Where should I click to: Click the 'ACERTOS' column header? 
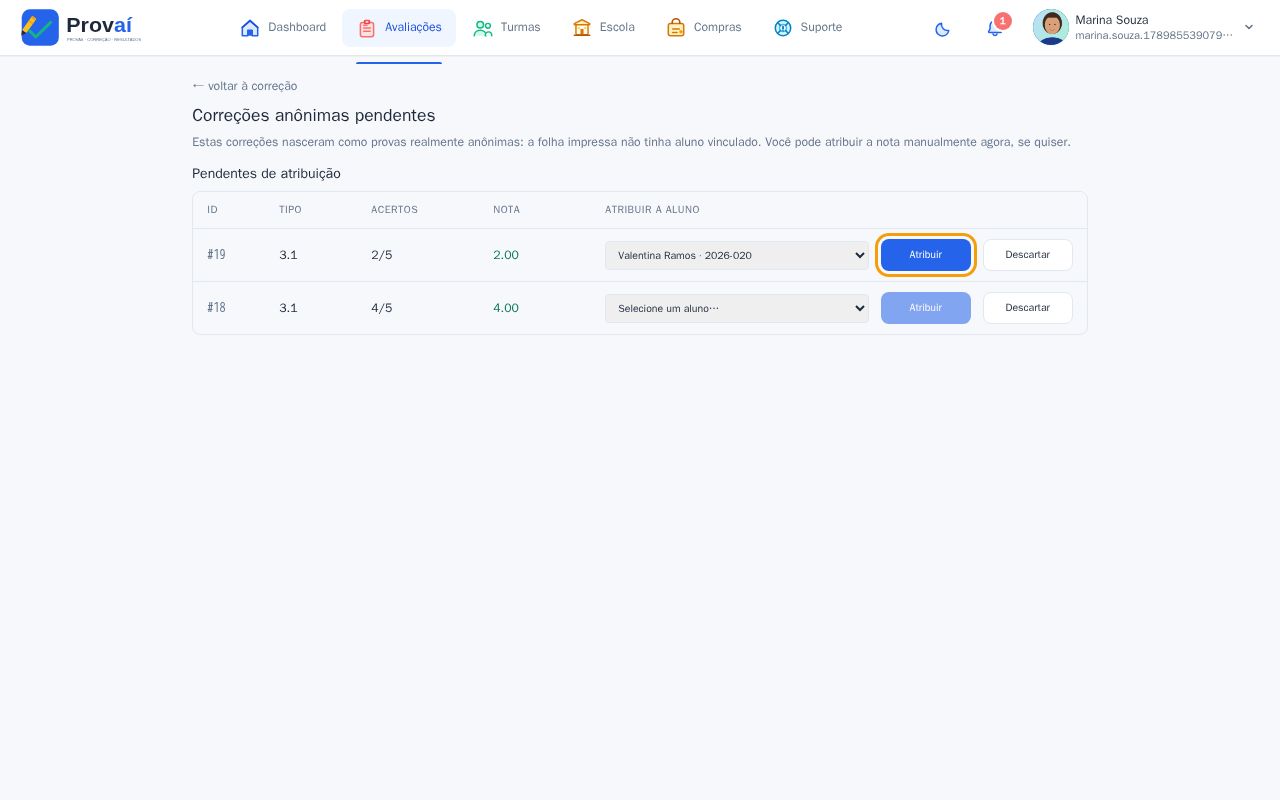pos(394,210)
